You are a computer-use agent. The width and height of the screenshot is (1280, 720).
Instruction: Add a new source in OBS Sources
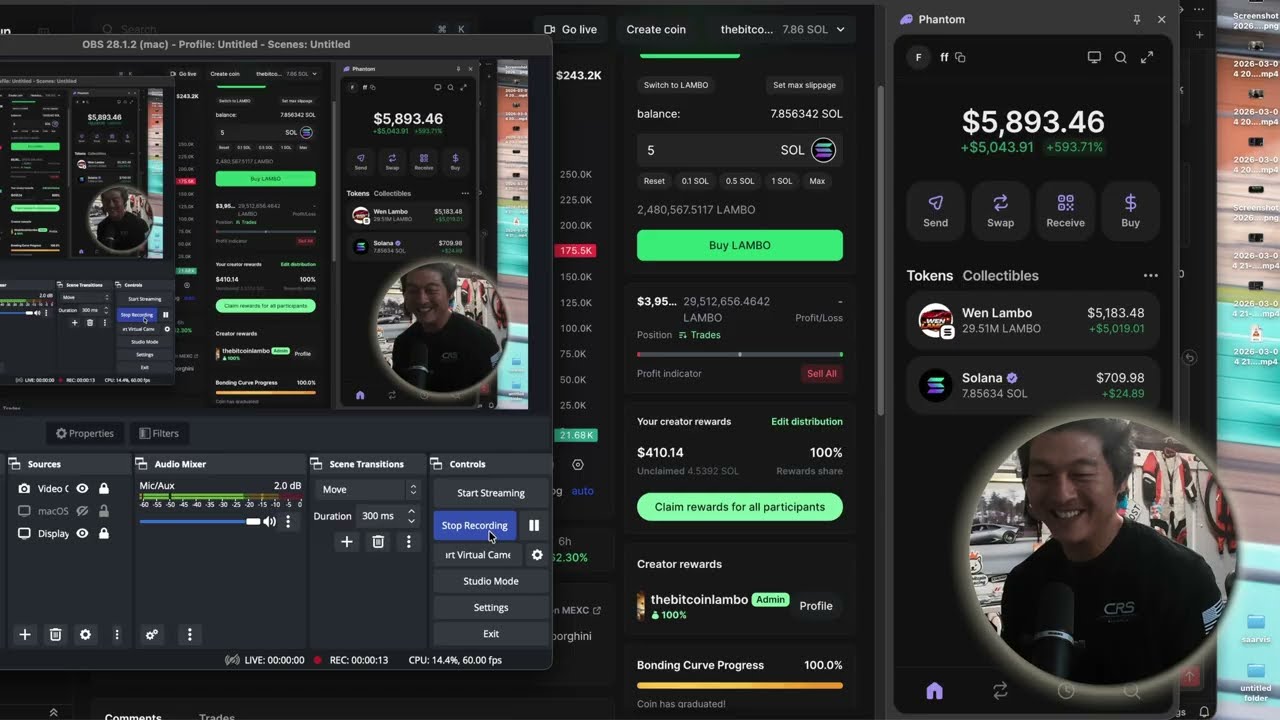(x=25, y=634)
